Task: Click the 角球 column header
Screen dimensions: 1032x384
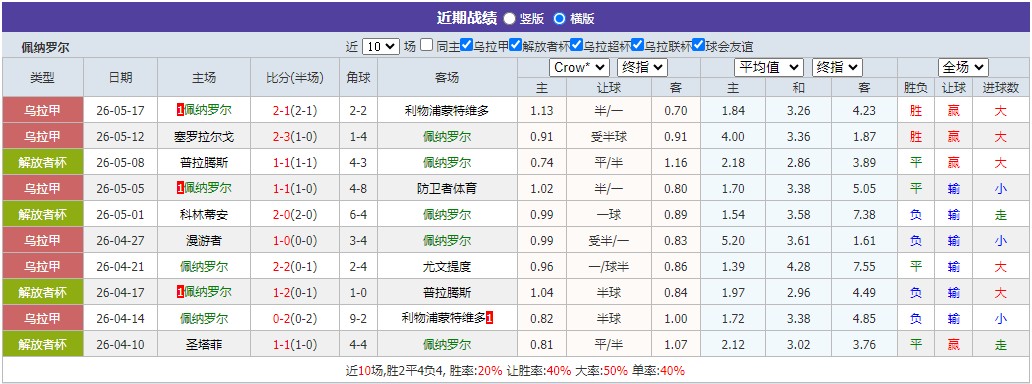Action: pyautogui.click(x=358, y=78)
